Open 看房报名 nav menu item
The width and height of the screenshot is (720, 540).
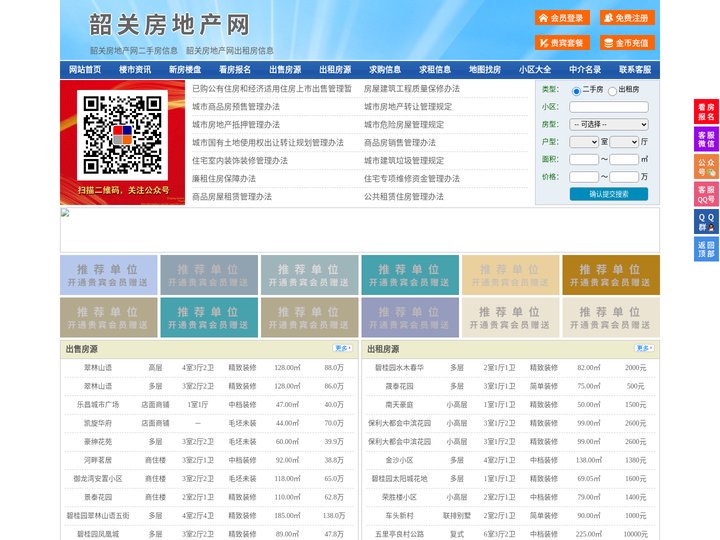click(235, 70)
